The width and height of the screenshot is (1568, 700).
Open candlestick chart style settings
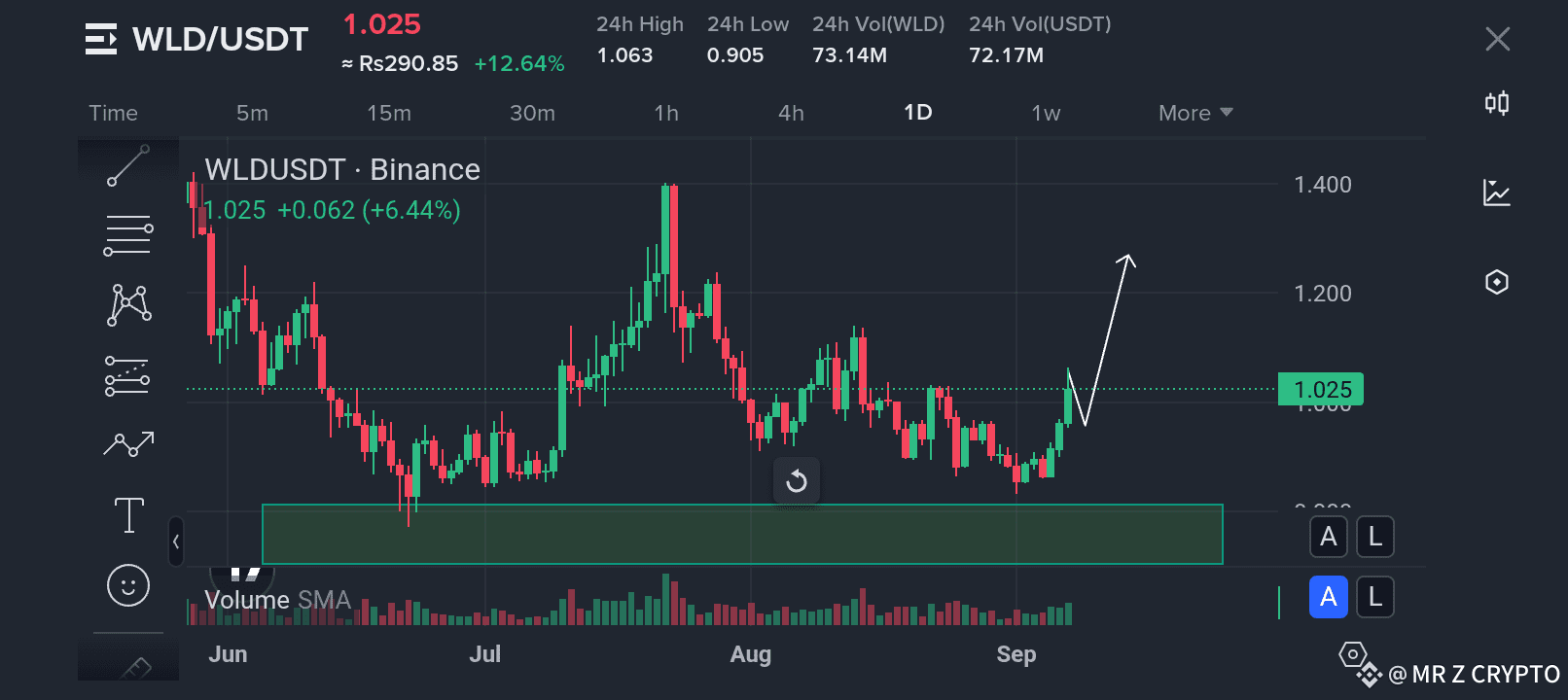[1497, 103]
